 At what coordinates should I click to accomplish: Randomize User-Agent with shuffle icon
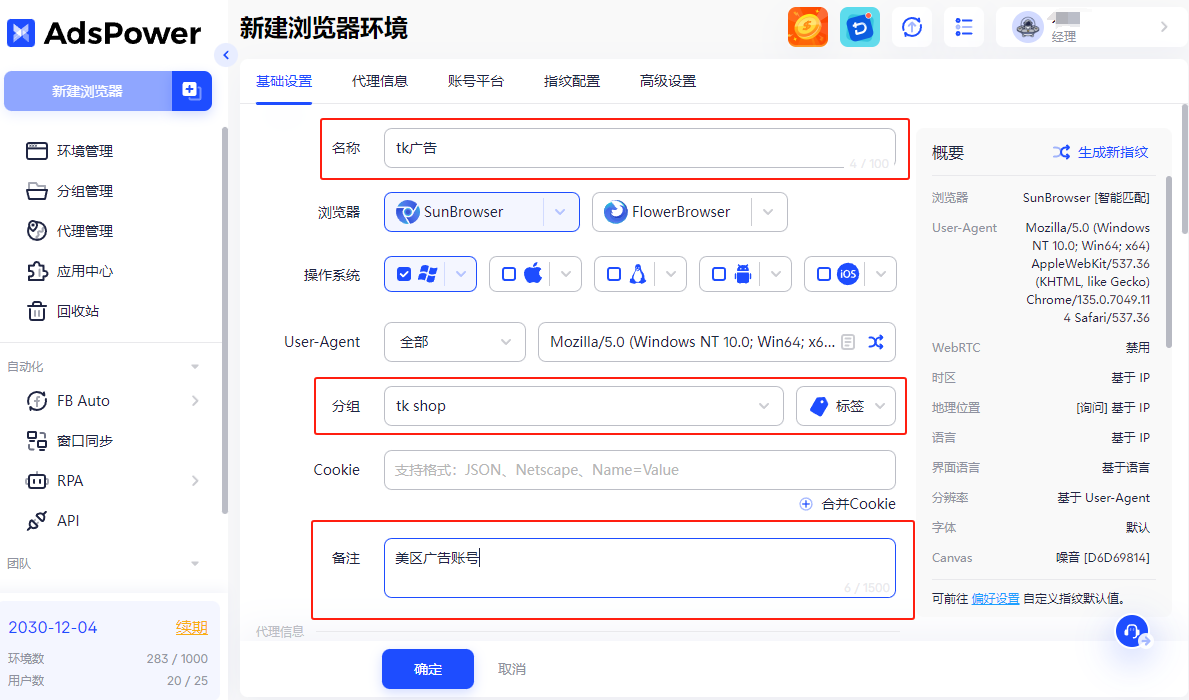click(876, 342)
